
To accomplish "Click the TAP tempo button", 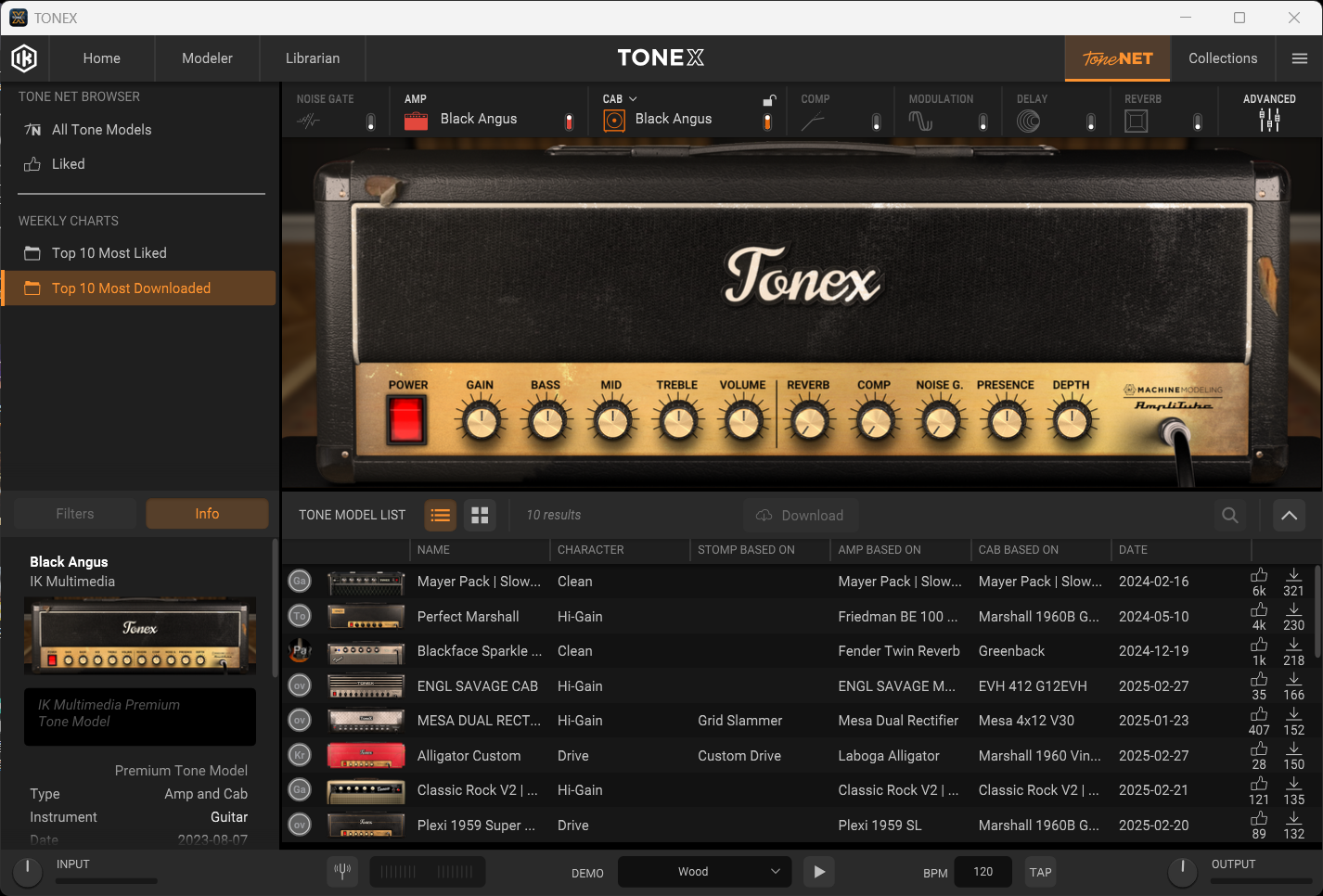I will coord(1041,872).
